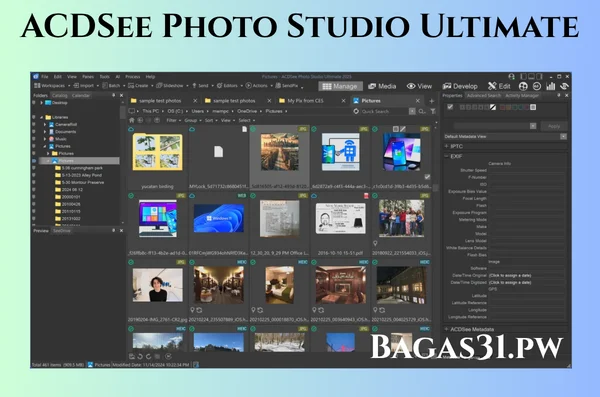Add a new folder tab with plus

click(432, 101)
